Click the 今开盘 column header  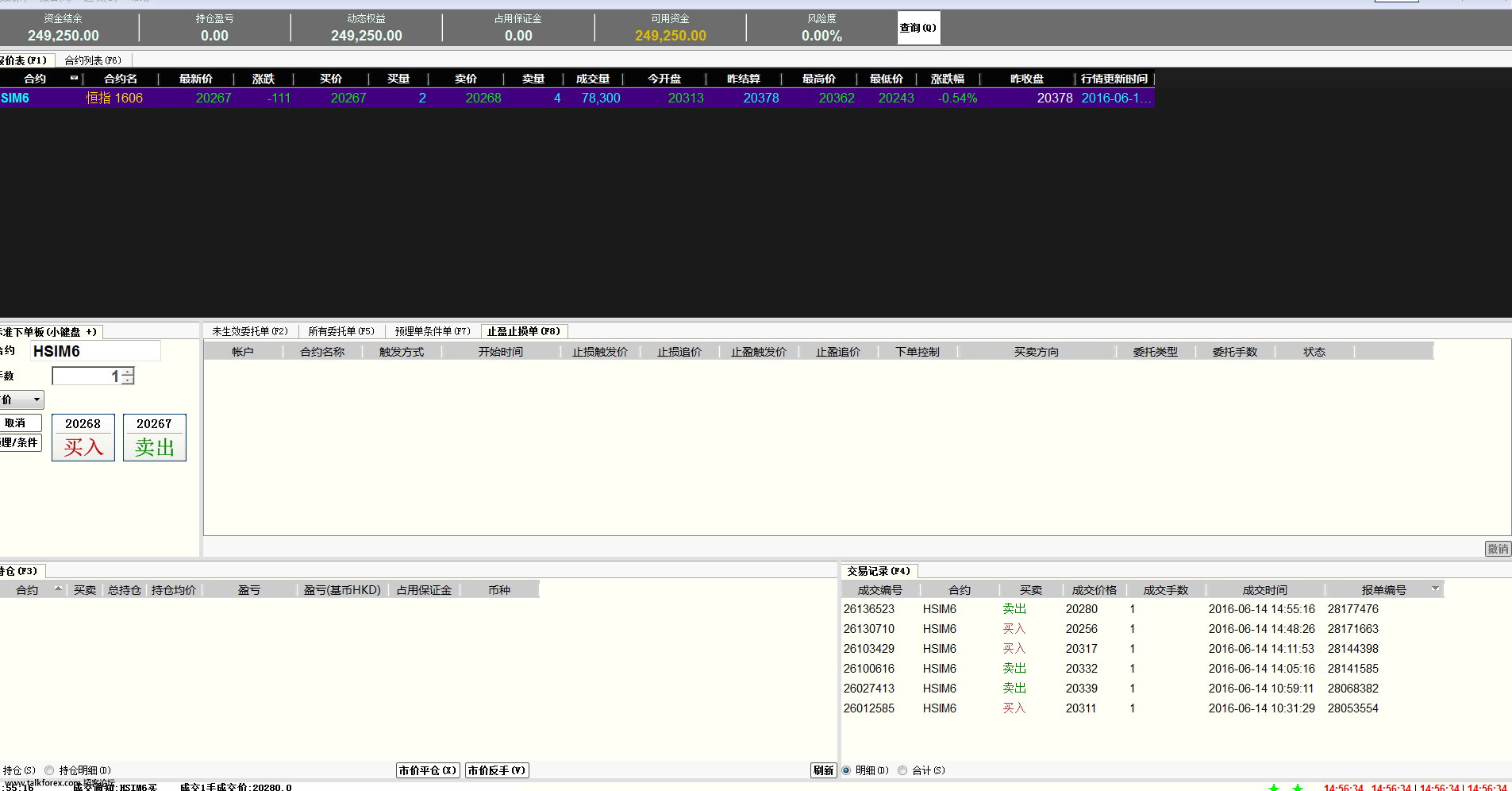tap(664, 79)
